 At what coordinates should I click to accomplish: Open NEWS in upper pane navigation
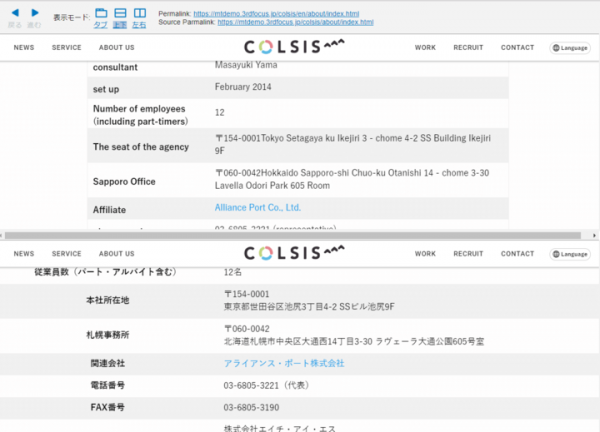24,47
